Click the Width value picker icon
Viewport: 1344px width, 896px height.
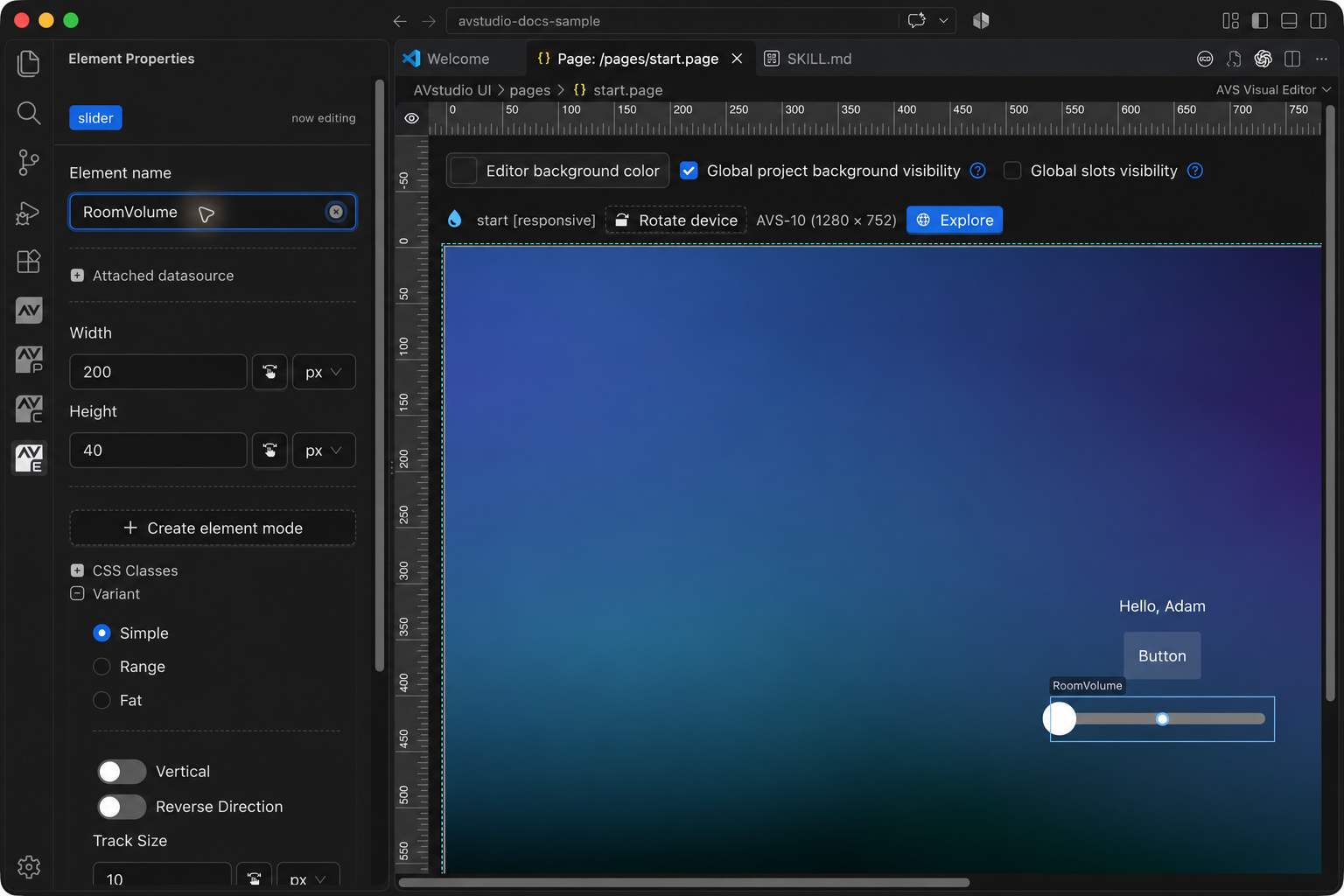pos(269,372)
